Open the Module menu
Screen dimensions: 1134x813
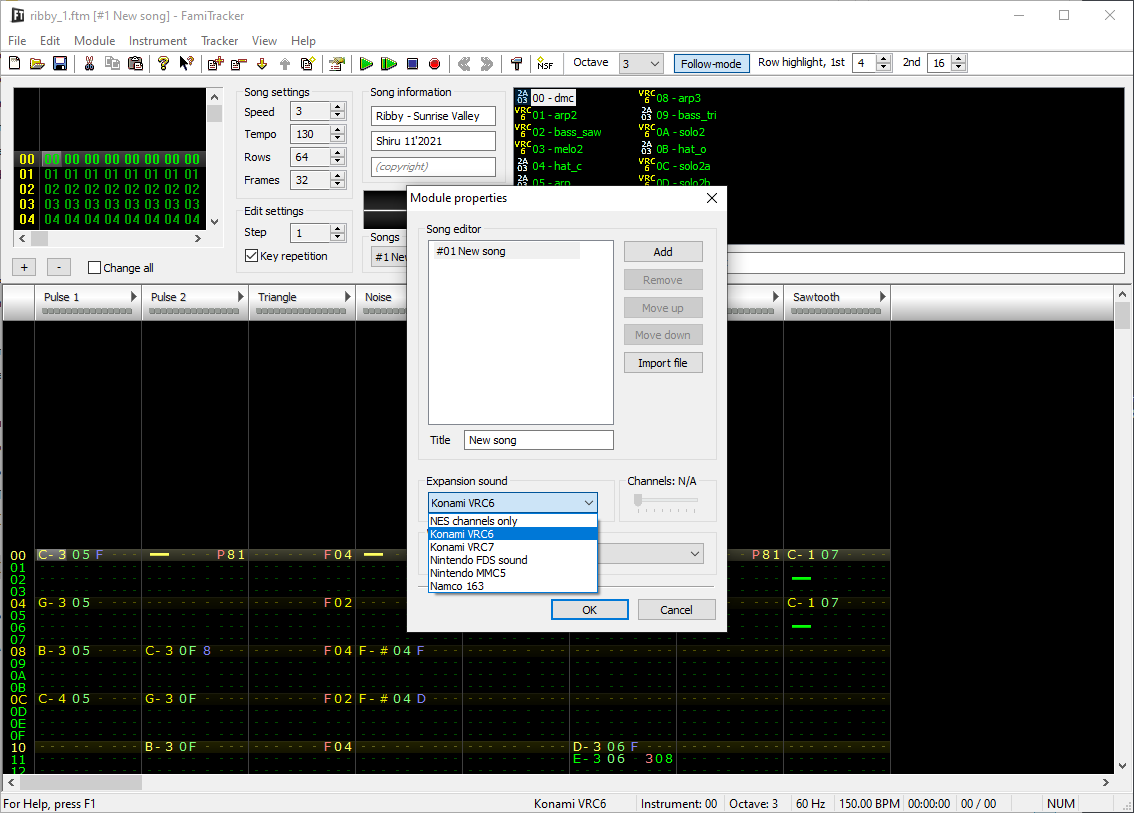tap(95, 41)
